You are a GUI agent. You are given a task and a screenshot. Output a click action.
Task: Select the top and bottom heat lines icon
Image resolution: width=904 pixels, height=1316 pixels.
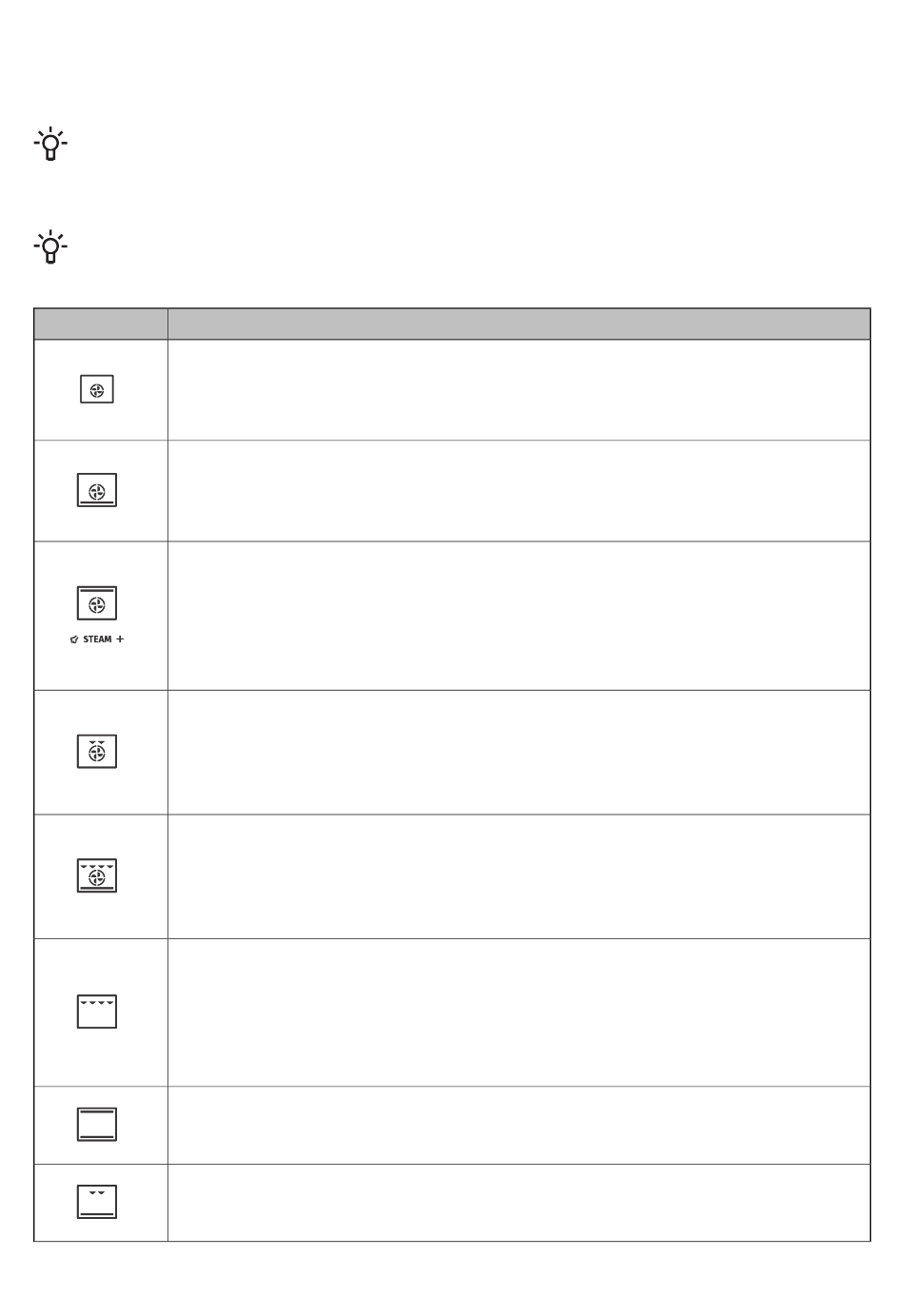(97, 1125)
